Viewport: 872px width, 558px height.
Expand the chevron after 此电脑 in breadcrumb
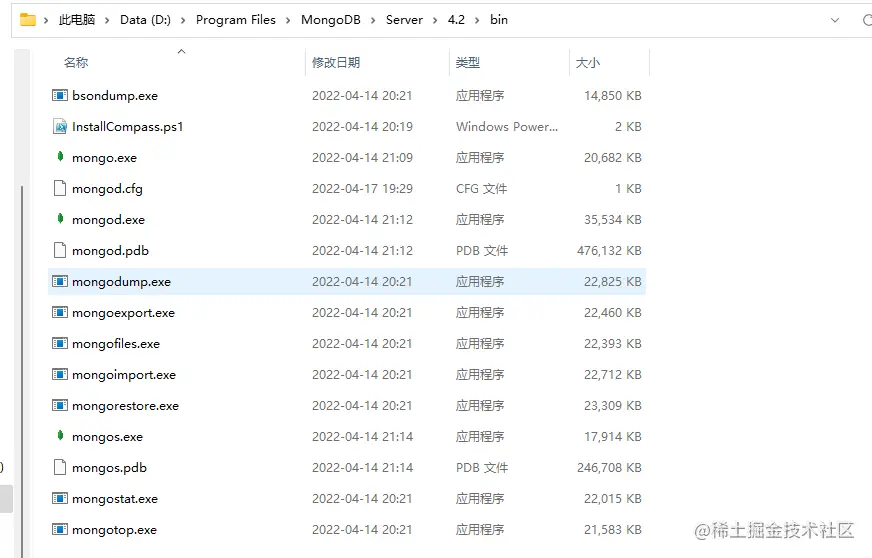pos(107,20)
